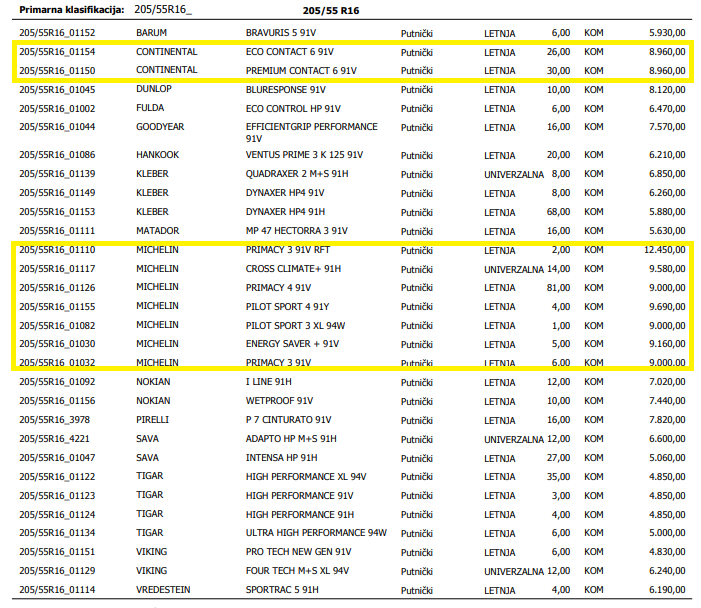Select PRIMACY 3 91V RFT model
This screenshot has height=608, width=701.
[288, 250]
